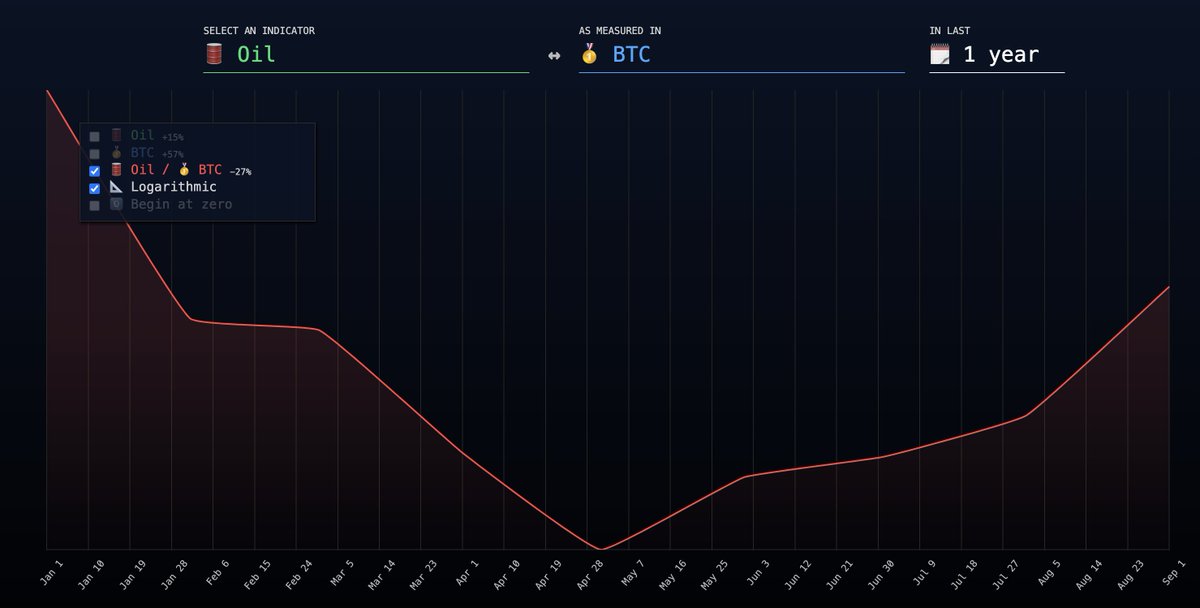Click the Jul 18 axis label
This screenshot has height=608, width=1200.
click(965, 577)
